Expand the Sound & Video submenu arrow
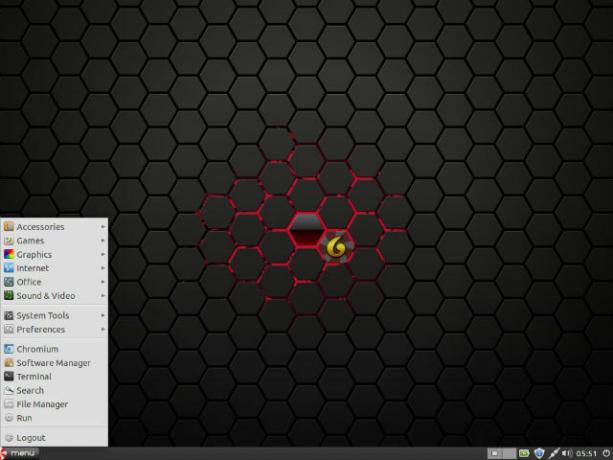Image resolution: width=613 pixels, height=460 pixels. (x=103, y=296)
